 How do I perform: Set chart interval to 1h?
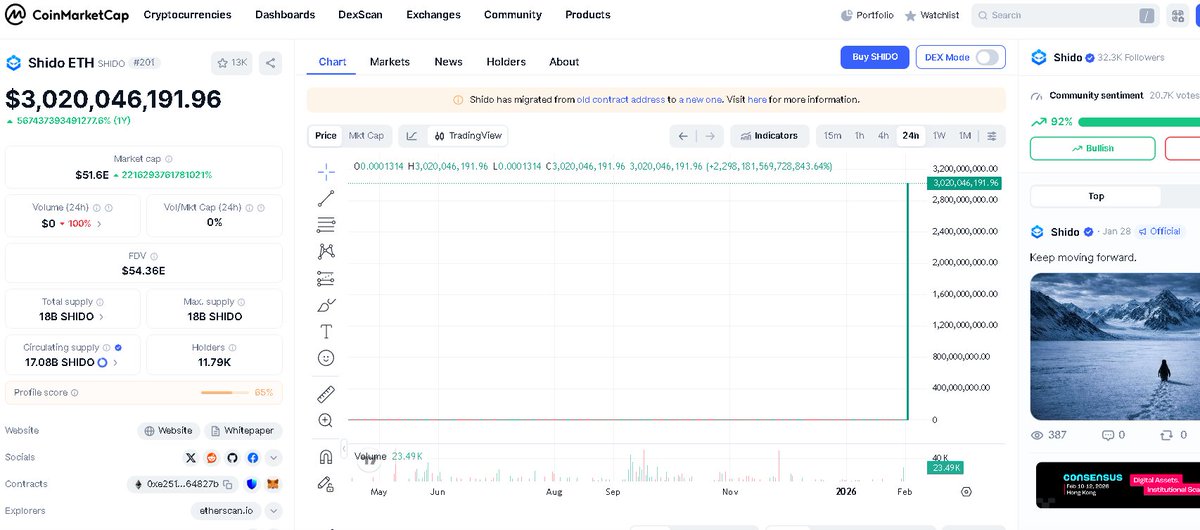859,136
